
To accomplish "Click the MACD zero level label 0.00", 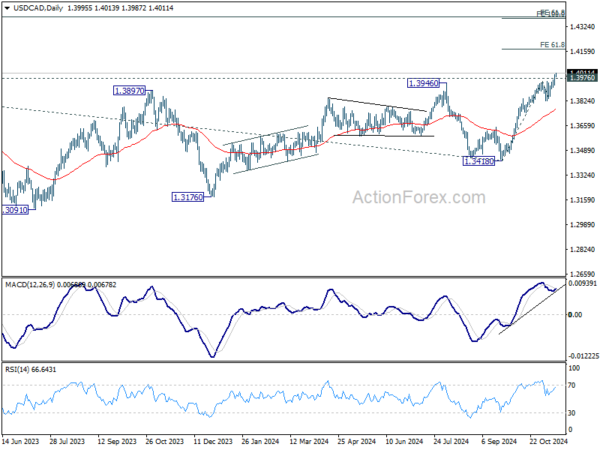I will click(575, 315).
